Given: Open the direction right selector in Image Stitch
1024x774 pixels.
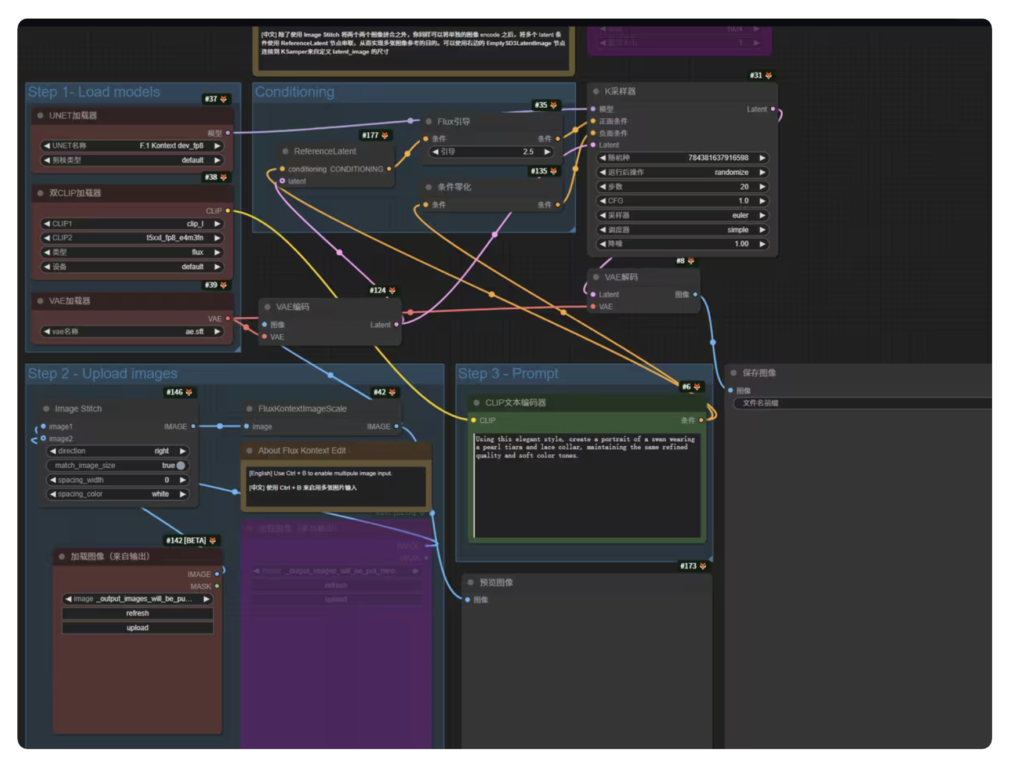Looking at the screenshot, I should pos(118,451).
